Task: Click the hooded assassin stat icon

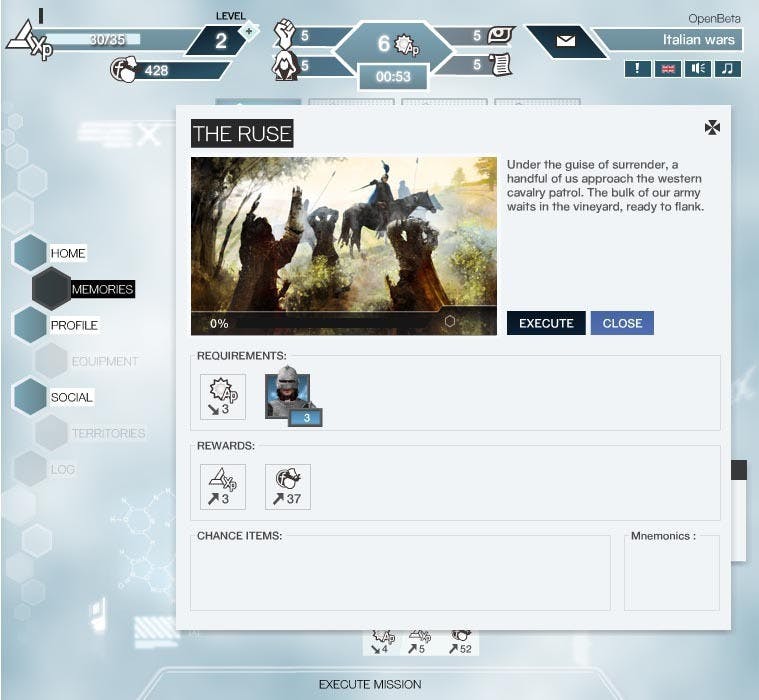Action: 284,65
